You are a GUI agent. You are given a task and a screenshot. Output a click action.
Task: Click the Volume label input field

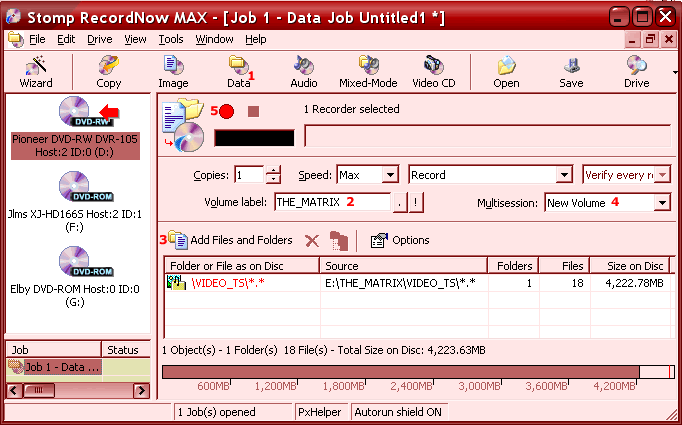[x=332, y=203]
